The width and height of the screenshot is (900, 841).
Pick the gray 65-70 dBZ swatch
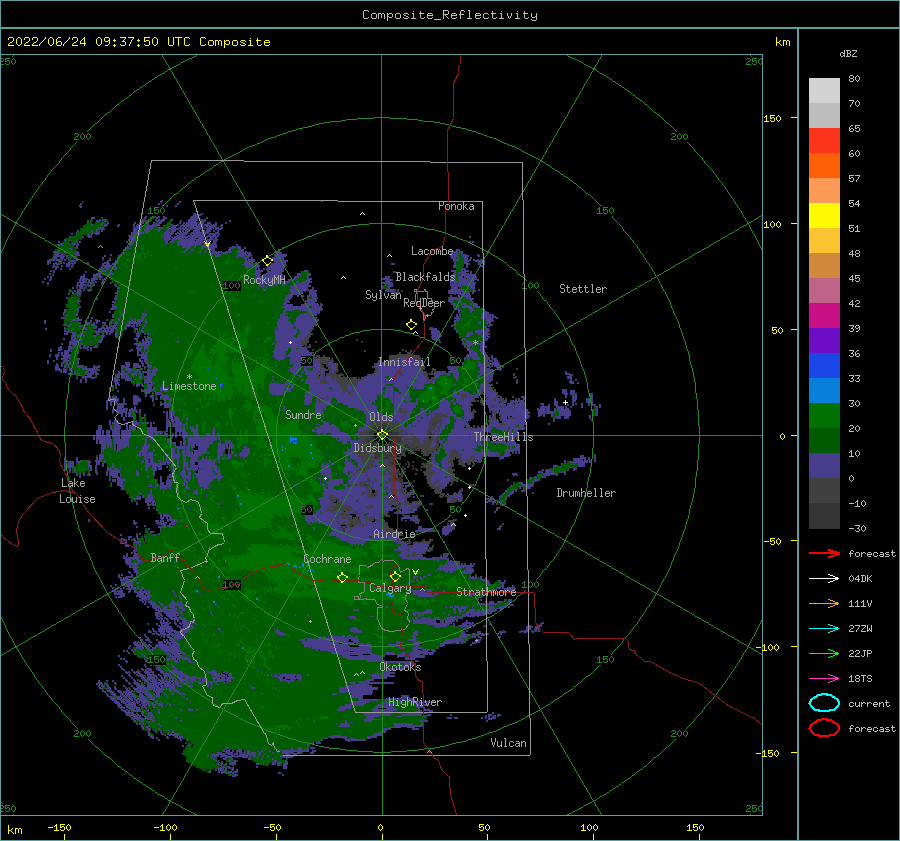pyautogui.click(x=824, y=115)
